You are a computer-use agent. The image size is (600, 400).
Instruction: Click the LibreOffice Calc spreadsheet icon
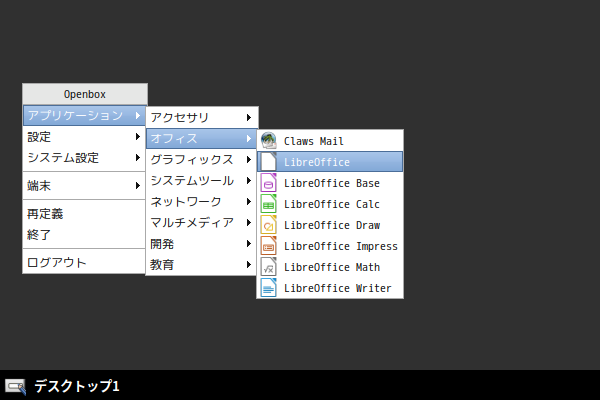269,204
